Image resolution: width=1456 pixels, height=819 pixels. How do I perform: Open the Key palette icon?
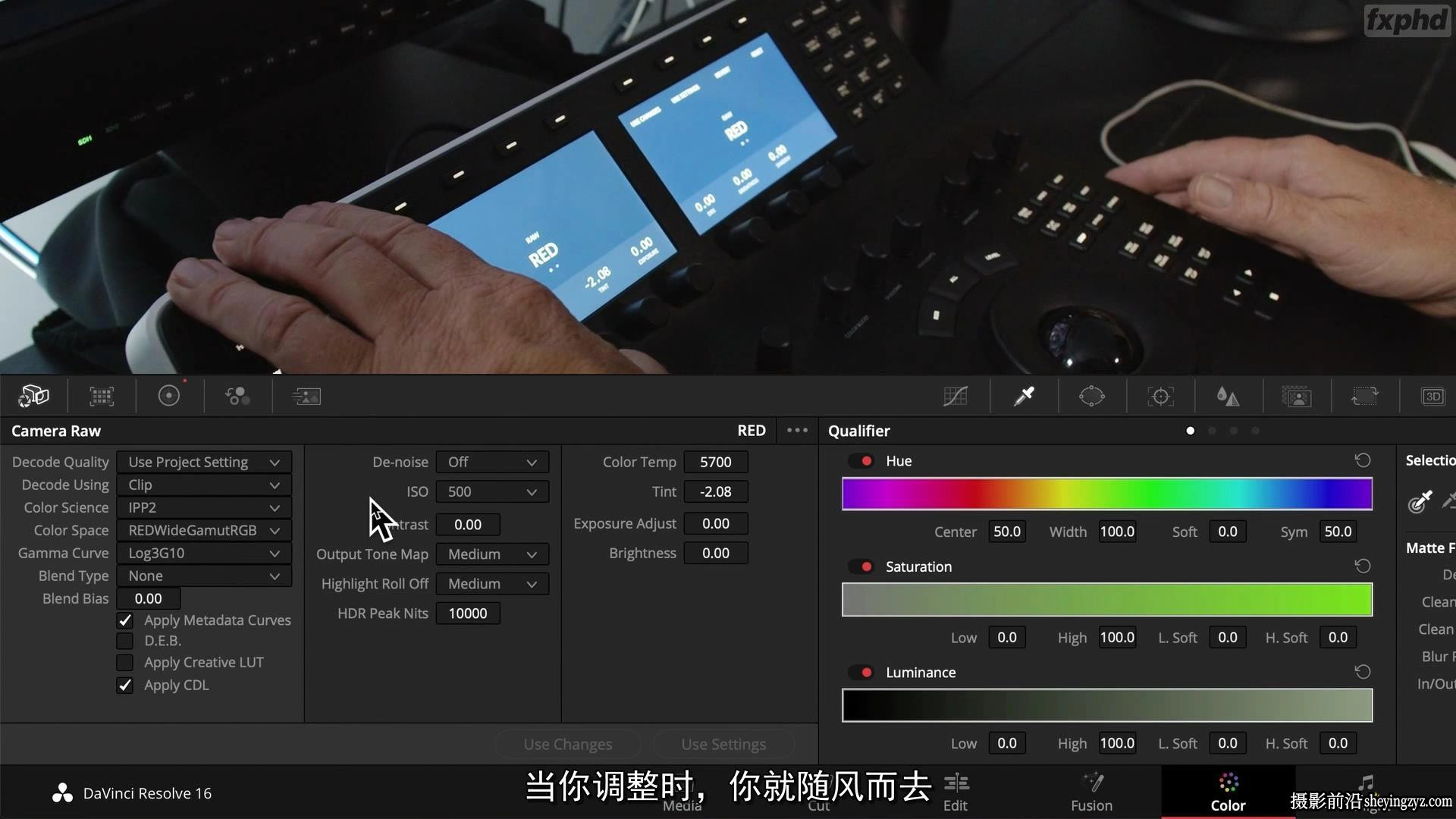1297,396
